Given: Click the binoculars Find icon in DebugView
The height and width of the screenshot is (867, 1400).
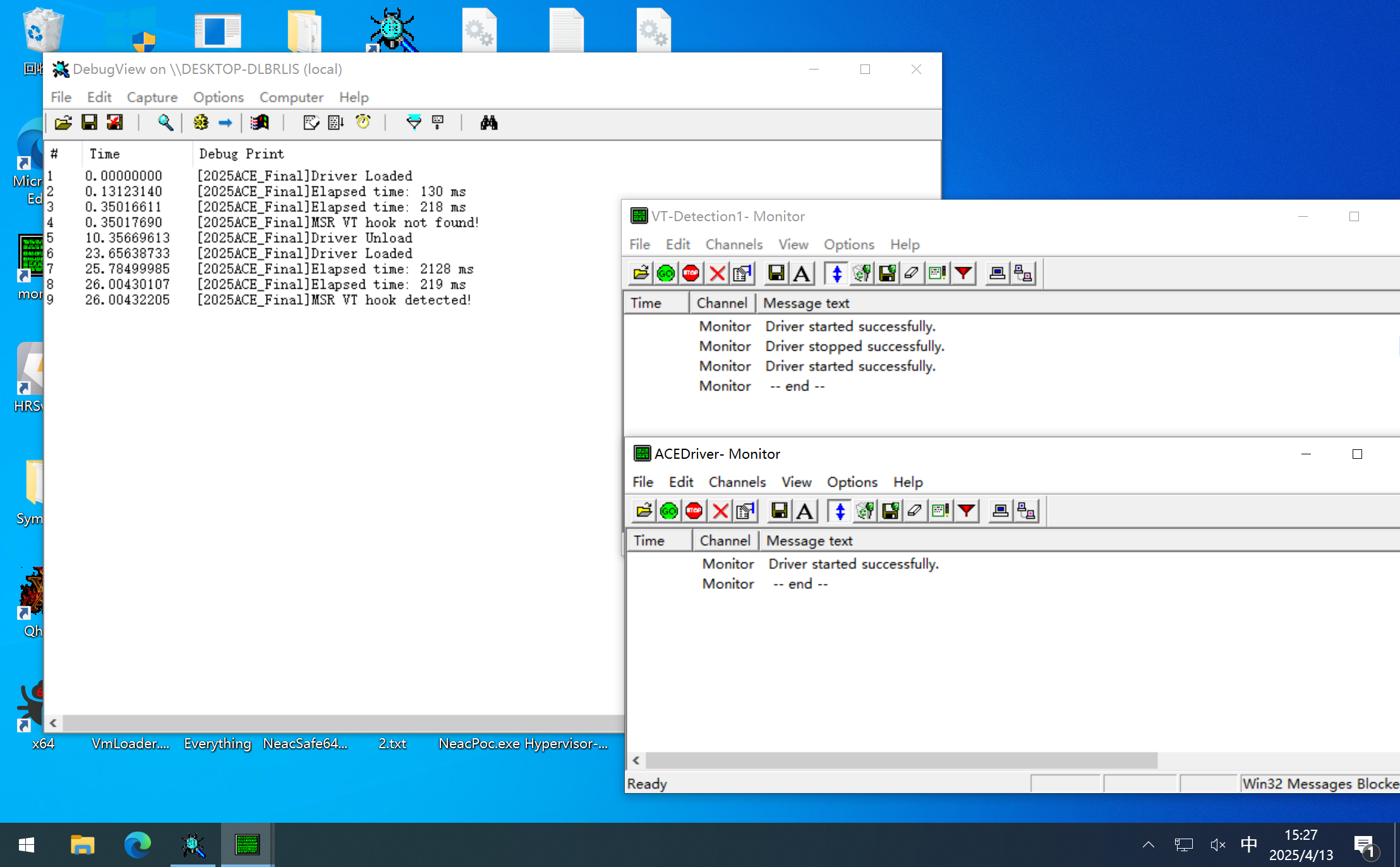Looking at the screenshot, I should 488,123.
